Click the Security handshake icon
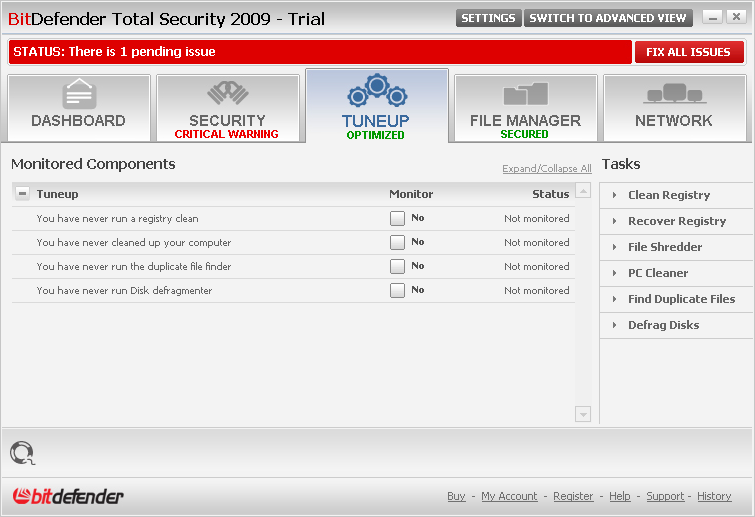The image size is (755, 517). click(228, 93)
